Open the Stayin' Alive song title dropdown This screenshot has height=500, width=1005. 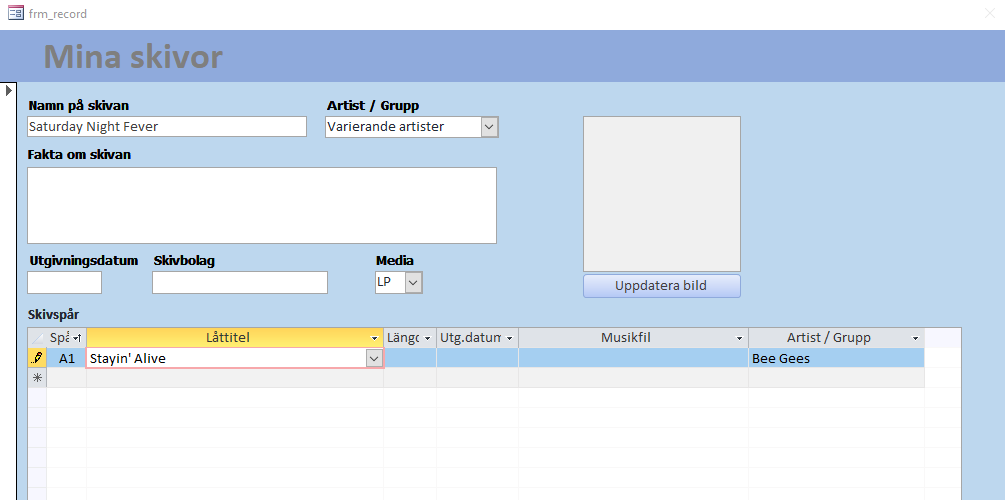[374, 358]
